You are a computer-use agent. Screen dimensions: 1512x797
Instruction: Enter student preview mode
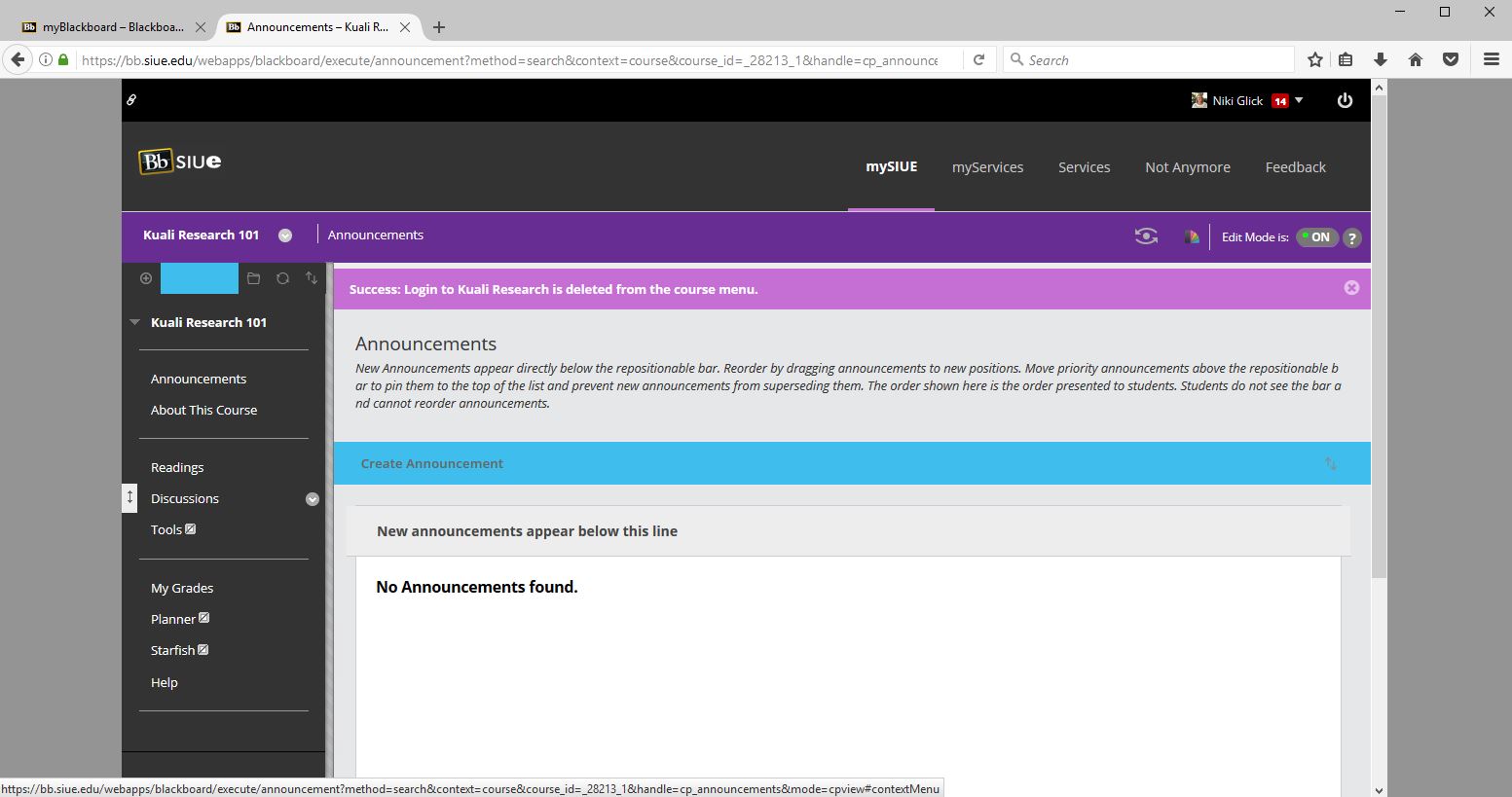coord(1146,236)
